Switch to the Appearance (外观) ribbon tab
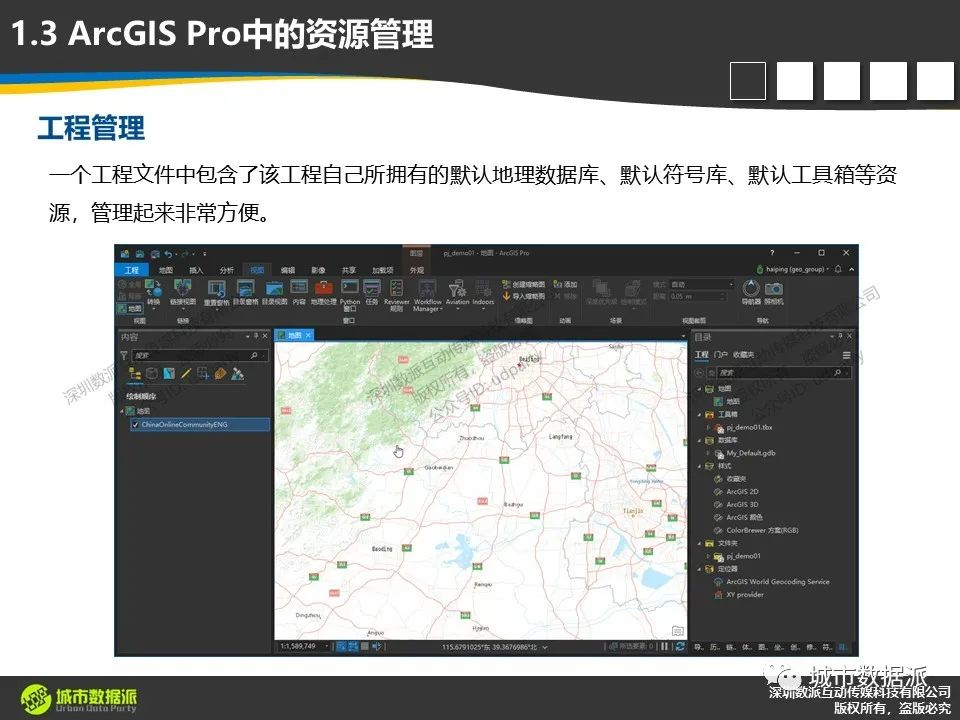 (x=417, y=270)
